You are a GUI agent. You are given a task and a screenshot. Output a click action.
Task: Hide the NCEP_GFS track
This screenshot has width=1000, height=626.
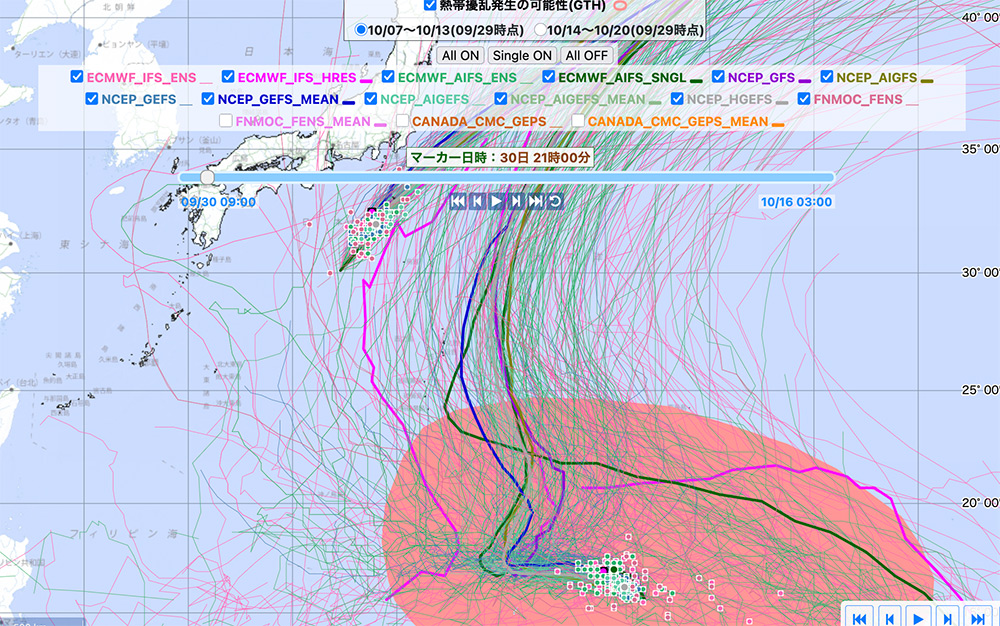click(x=718, y=77)
